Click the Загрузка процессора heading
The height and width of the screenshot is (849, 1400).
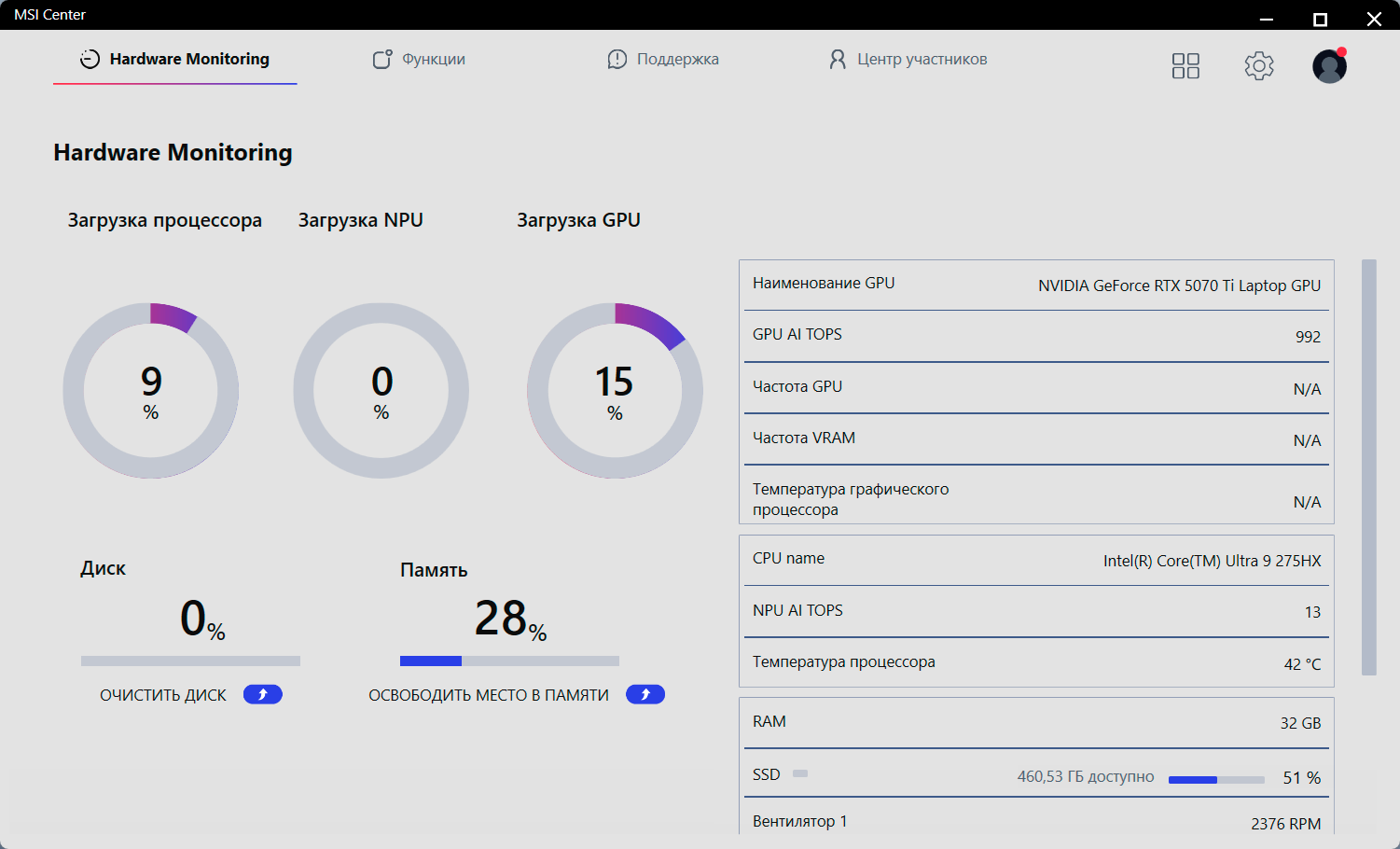pos(165,220)
